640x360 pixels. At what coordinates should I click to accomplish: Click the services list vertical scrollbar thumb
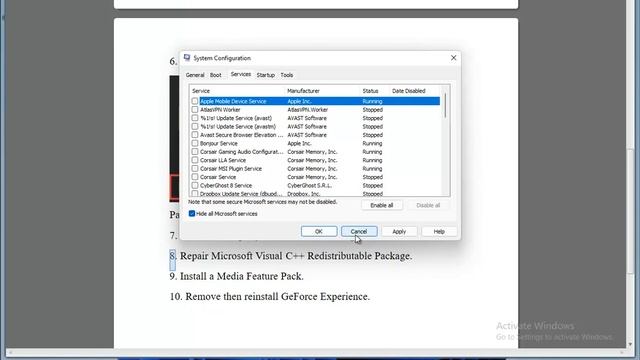click(x=445, y=106)
